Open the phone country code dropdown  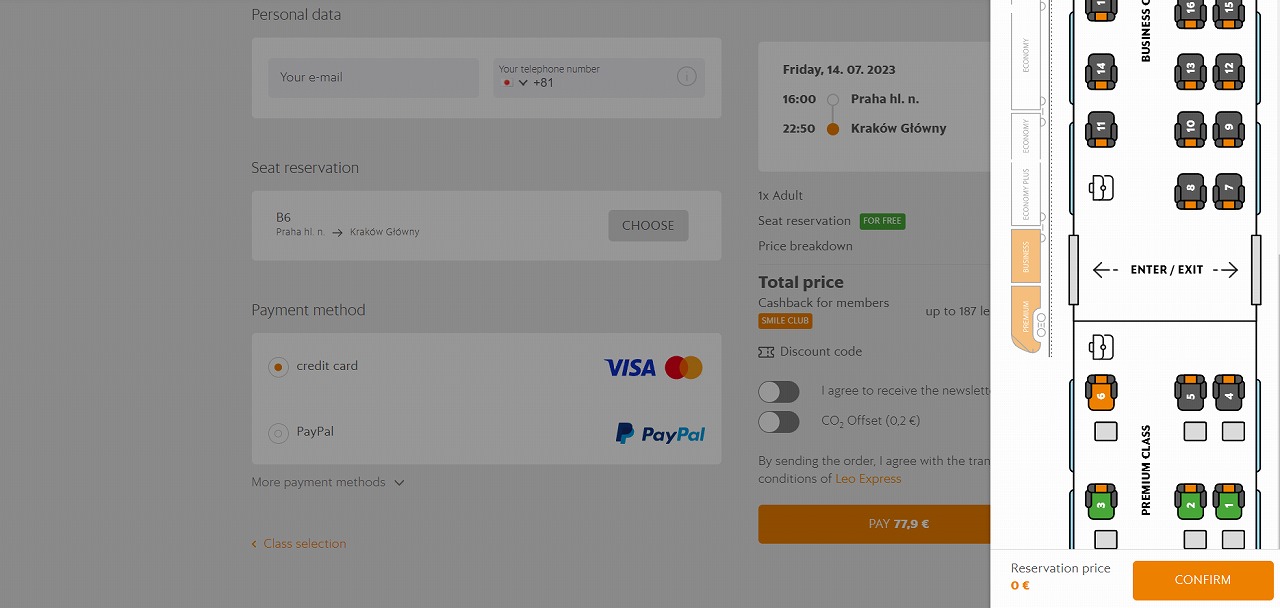point(514,83)
